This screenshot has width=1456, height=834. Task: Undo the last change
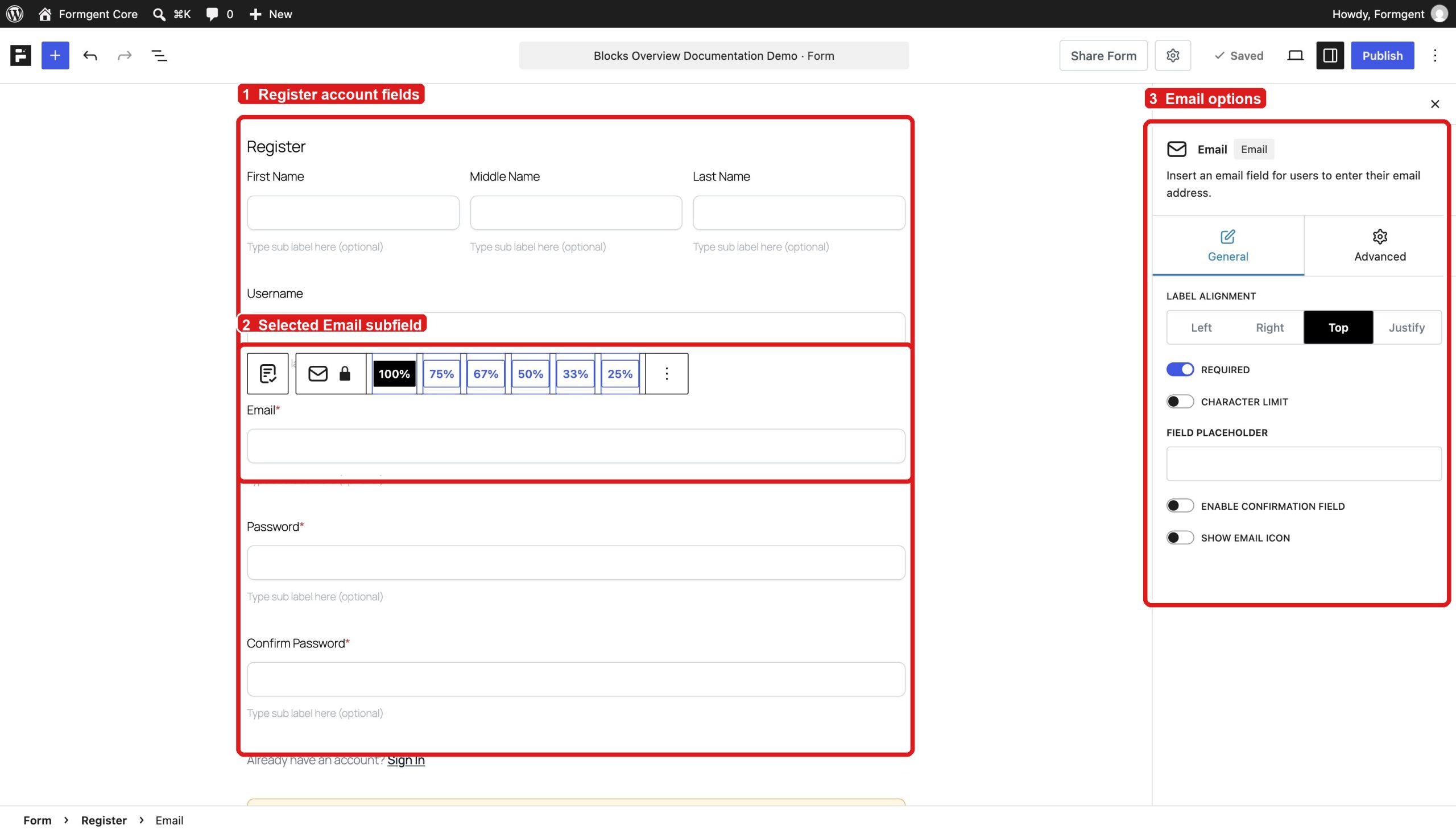90,56
